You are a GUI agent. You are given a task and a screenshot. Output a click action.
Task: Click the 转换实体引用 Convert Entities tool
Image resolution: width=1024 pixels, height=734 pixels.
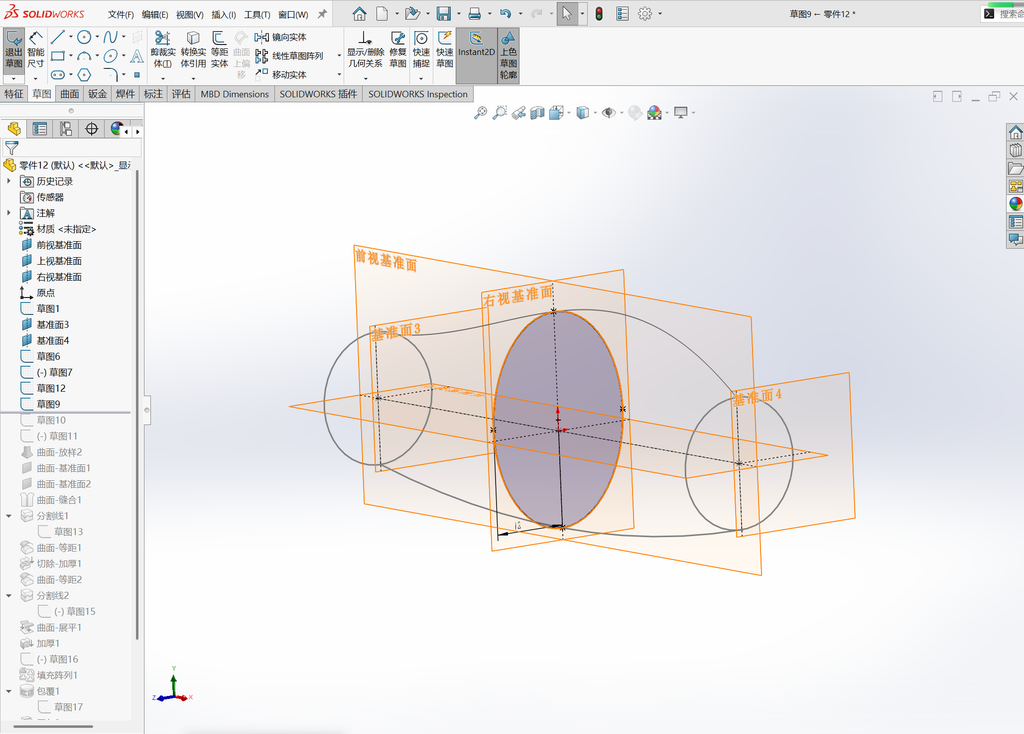(x=193, y=50)
